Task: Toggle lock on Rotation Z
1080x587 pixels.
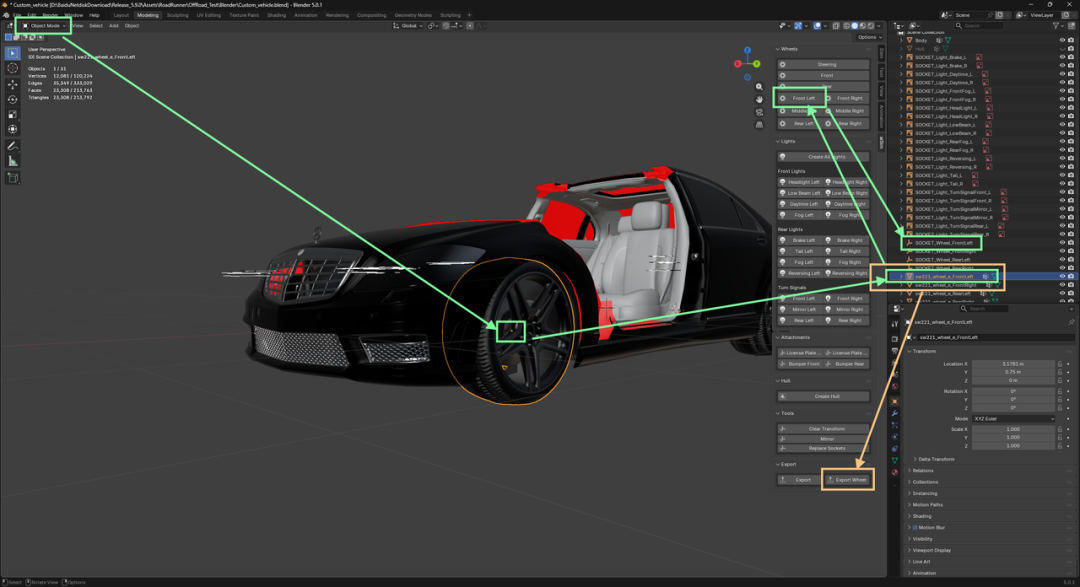Action: 1060,407
